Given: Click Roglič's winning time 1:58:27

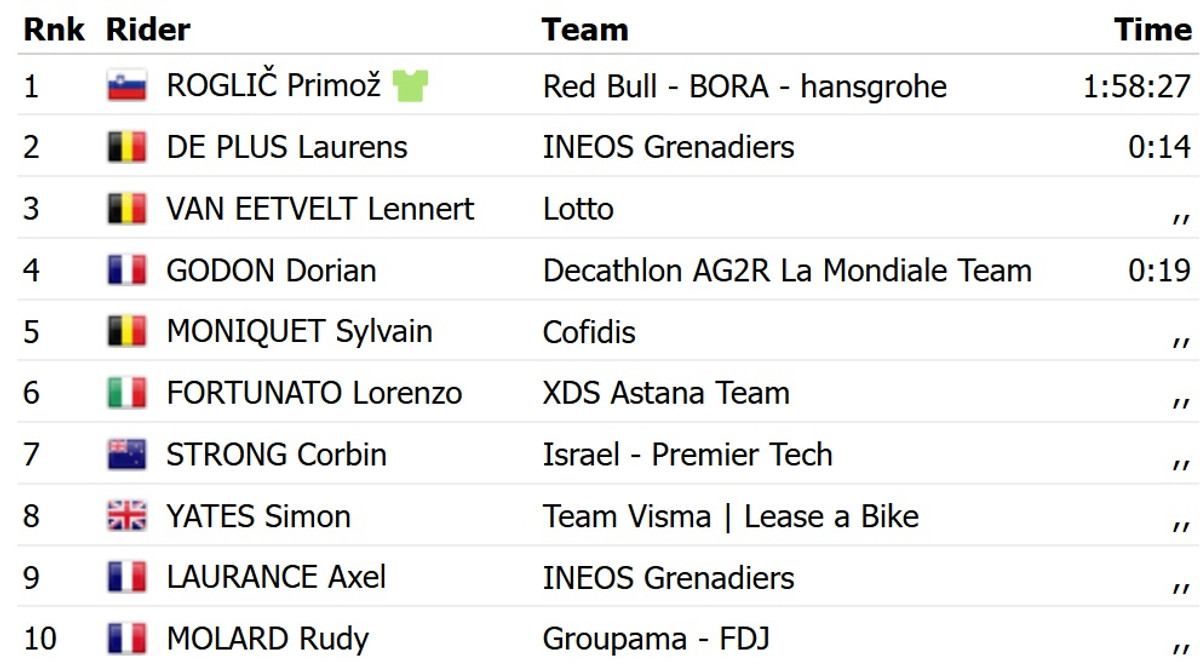Looking at the screenshot, I should [1137, 87].
